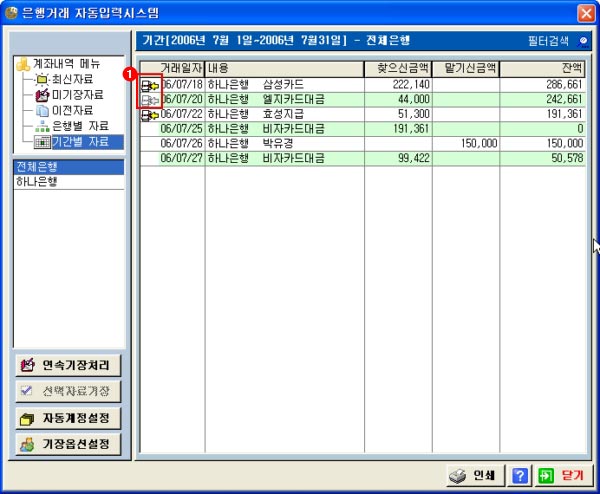Image resolution: width=600 pixels, height=494 pixels.
Task: Click withdrawal amount 51,300
Action: point(414,114)
